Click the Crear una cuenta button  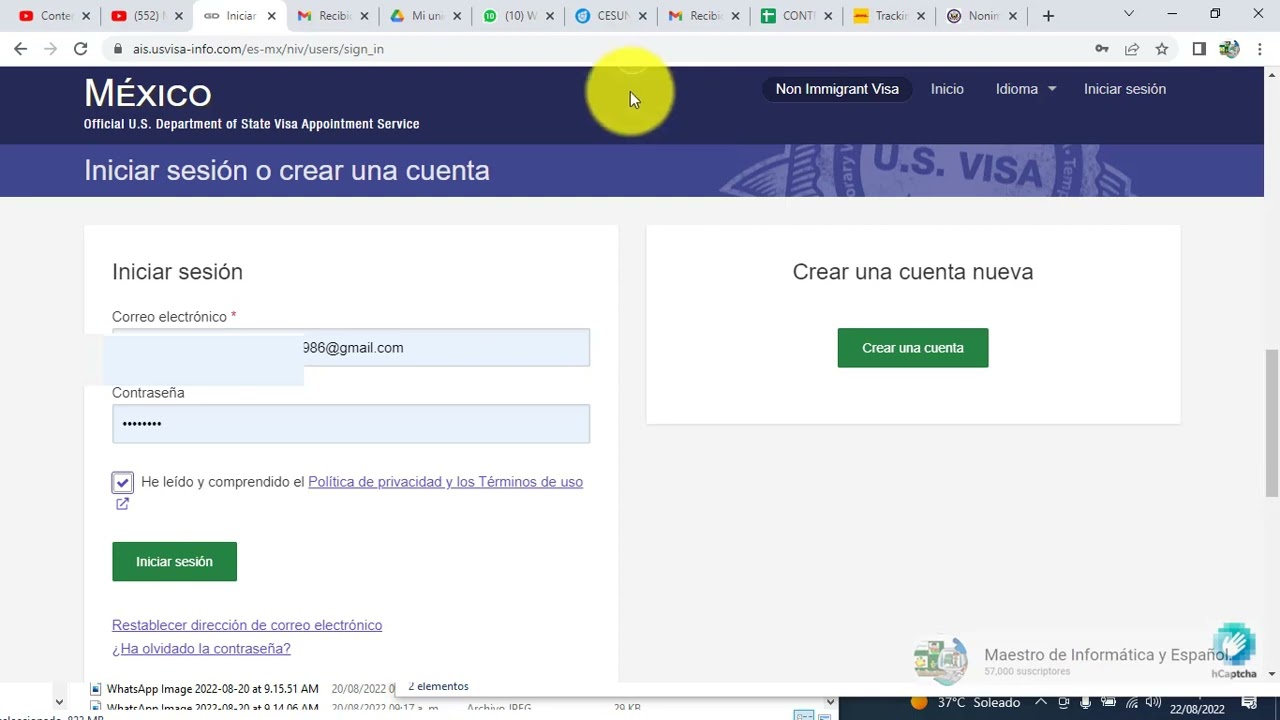tap(913, 348)
